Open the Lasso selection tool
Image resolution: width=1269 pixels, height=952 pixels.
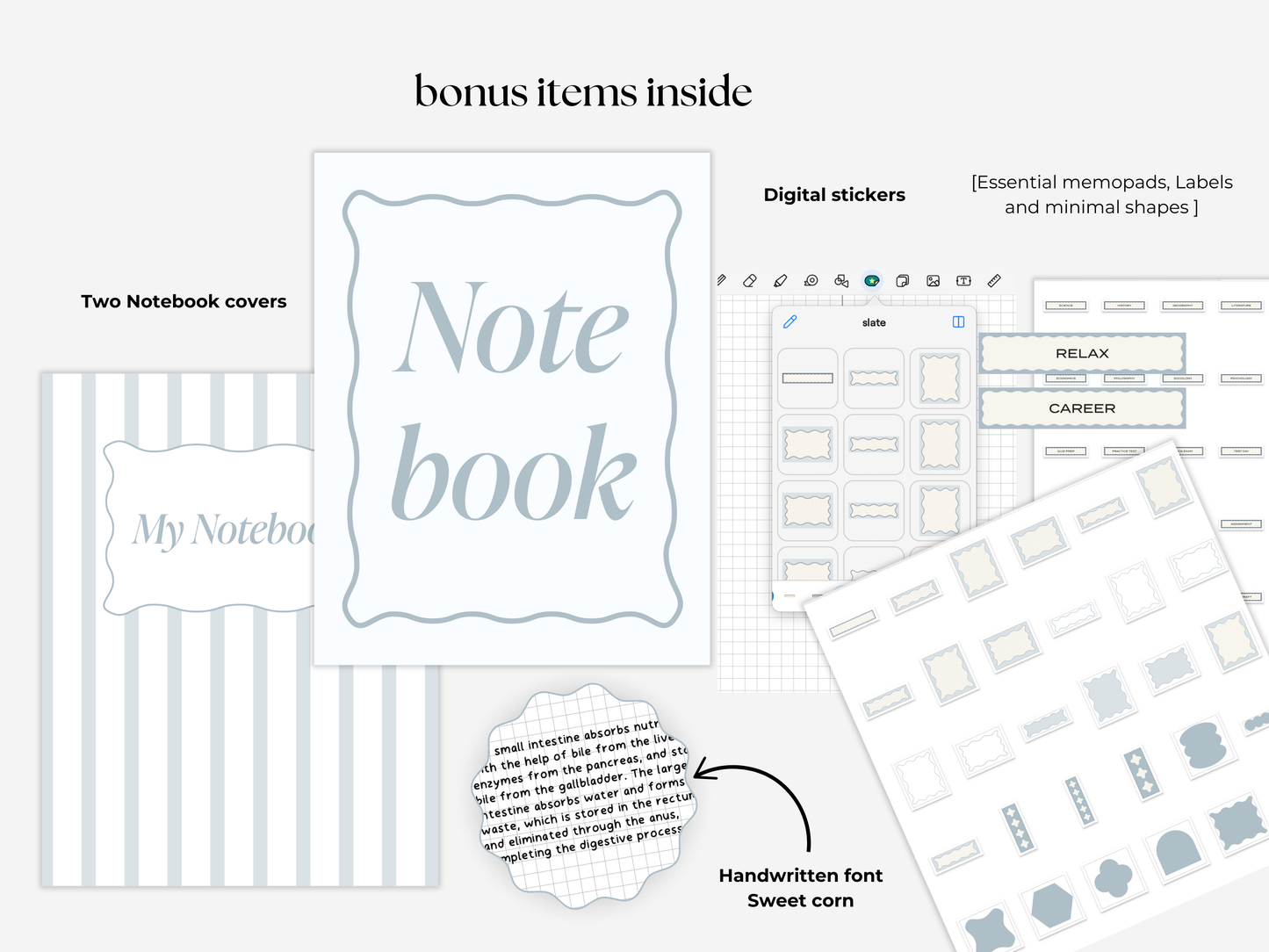pyautogui.click(x=810, y=281)
